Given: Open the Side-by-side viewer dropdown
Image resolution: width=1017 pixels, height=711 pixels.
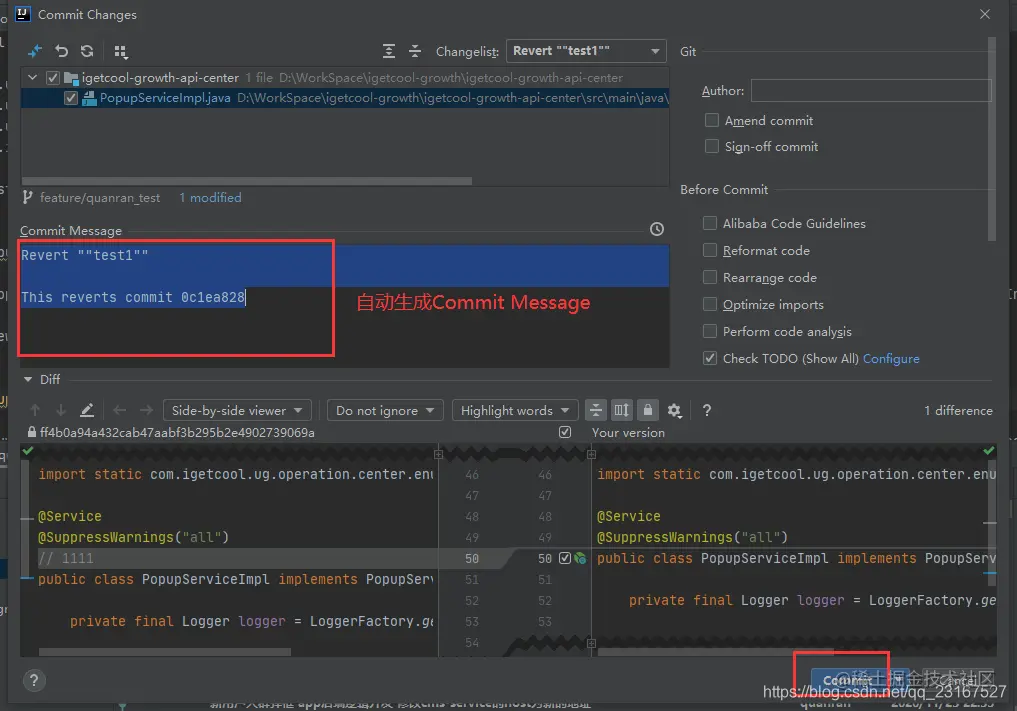Looking at the screenshot, I should 237,410.
